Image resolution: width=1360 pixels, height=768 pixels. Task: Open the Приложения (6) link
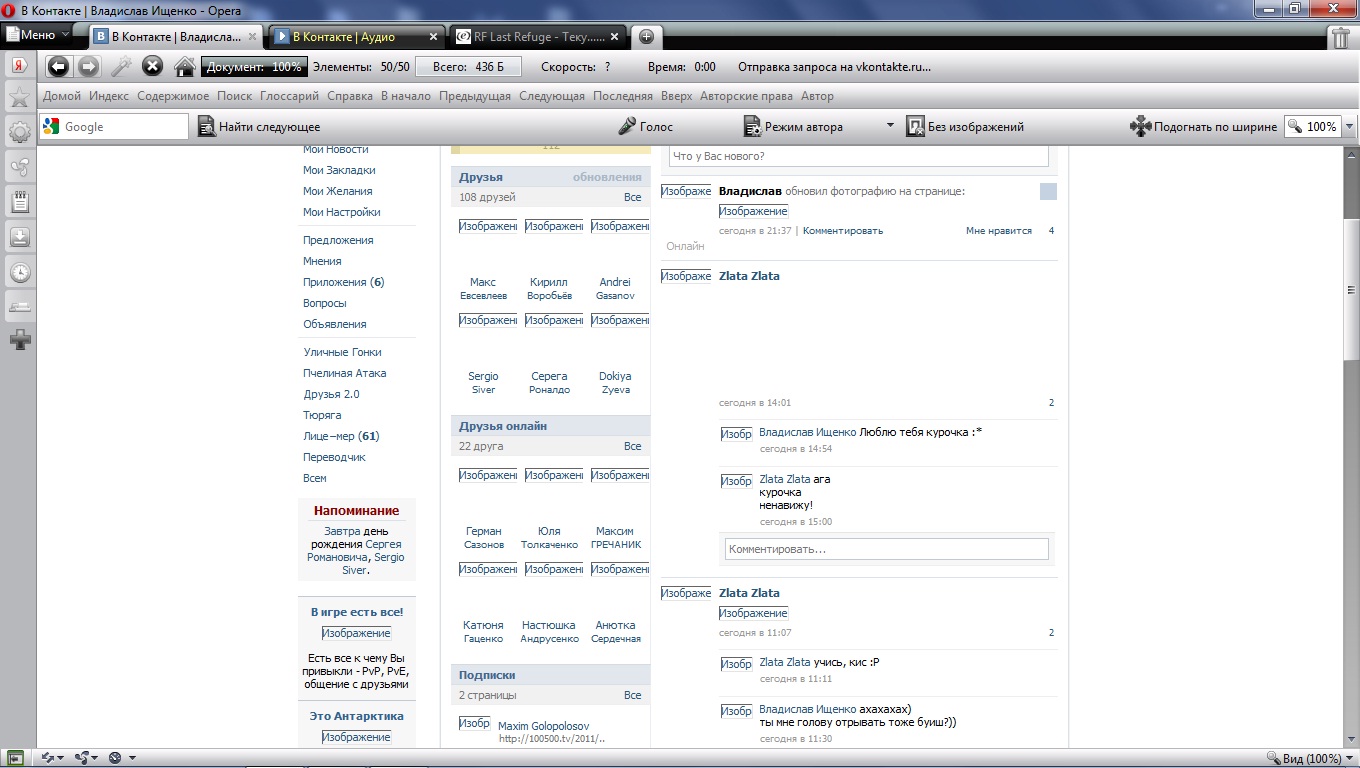tap(343, 282)
